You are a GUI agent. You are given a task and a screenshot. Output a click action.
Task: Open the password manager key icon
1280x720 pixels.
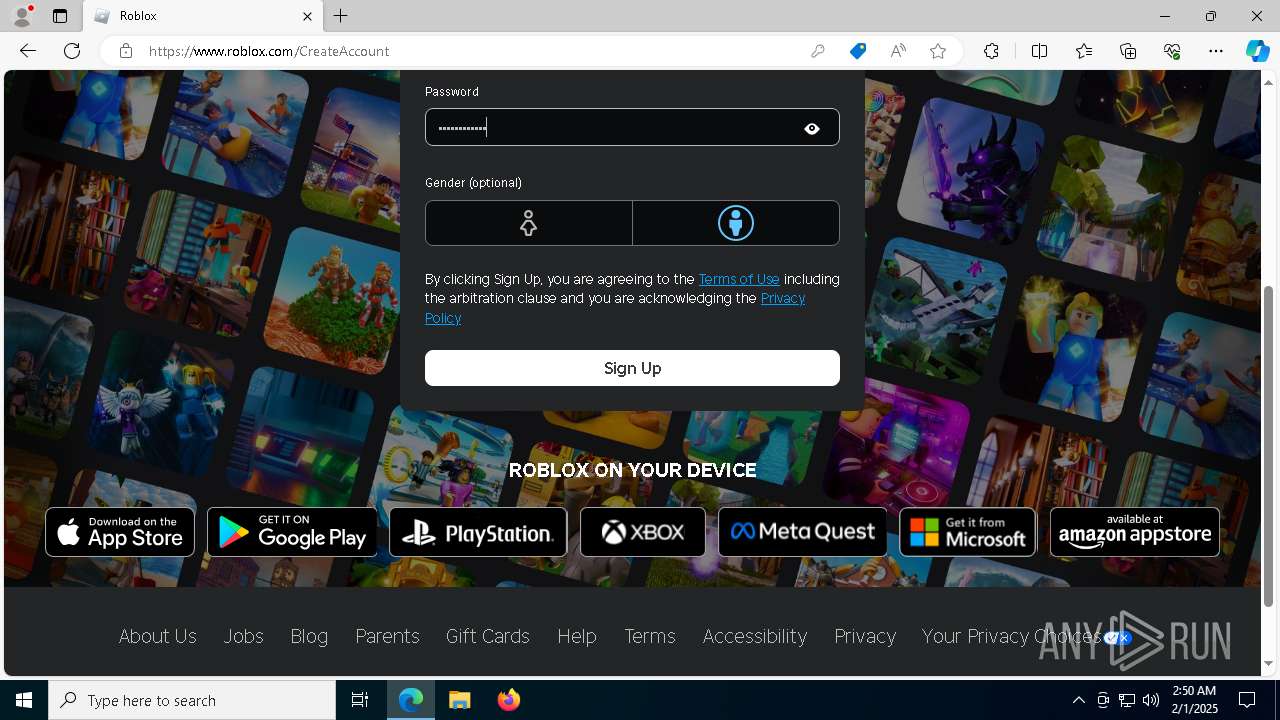tap(818, 51)
